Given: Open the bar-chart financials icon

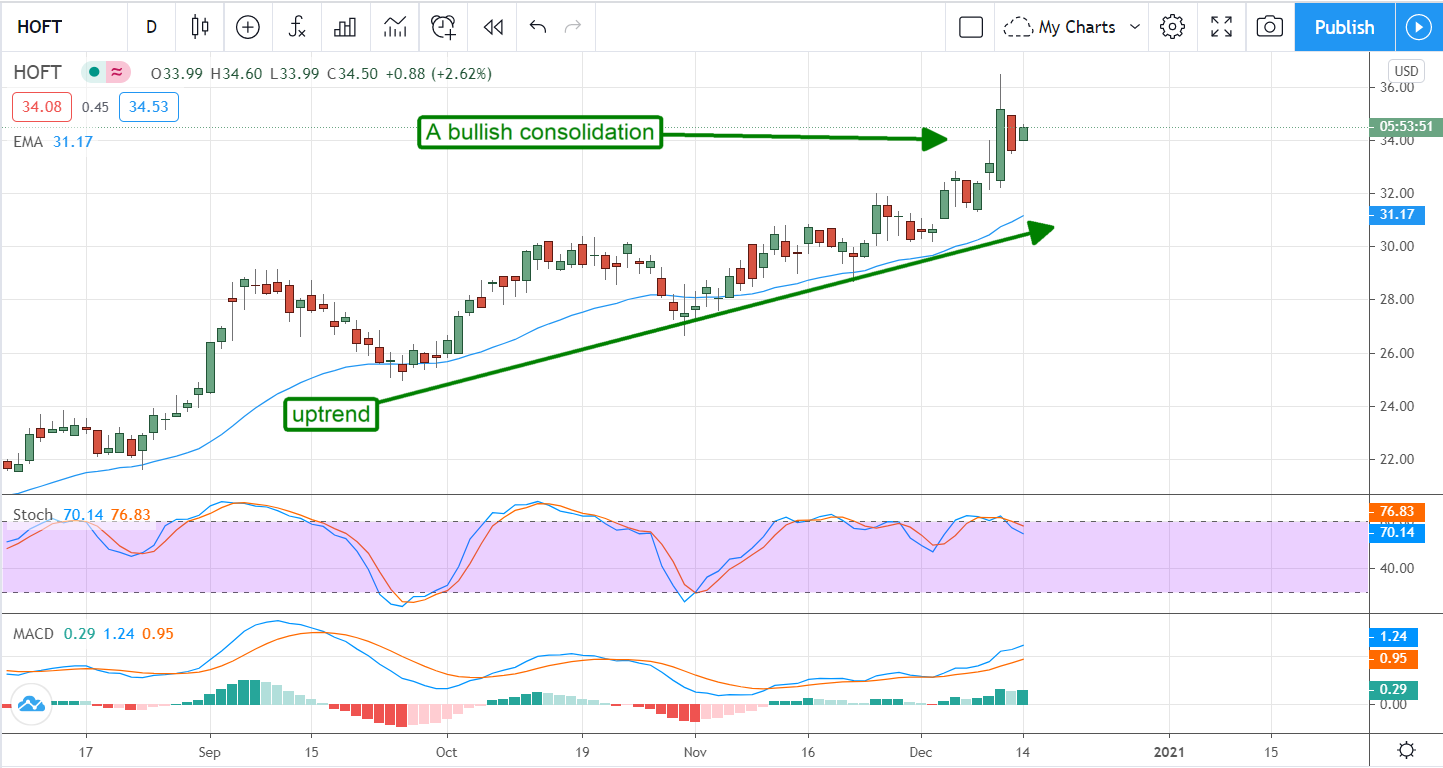Looking at the screenshot, I should (x=345, y=27).
